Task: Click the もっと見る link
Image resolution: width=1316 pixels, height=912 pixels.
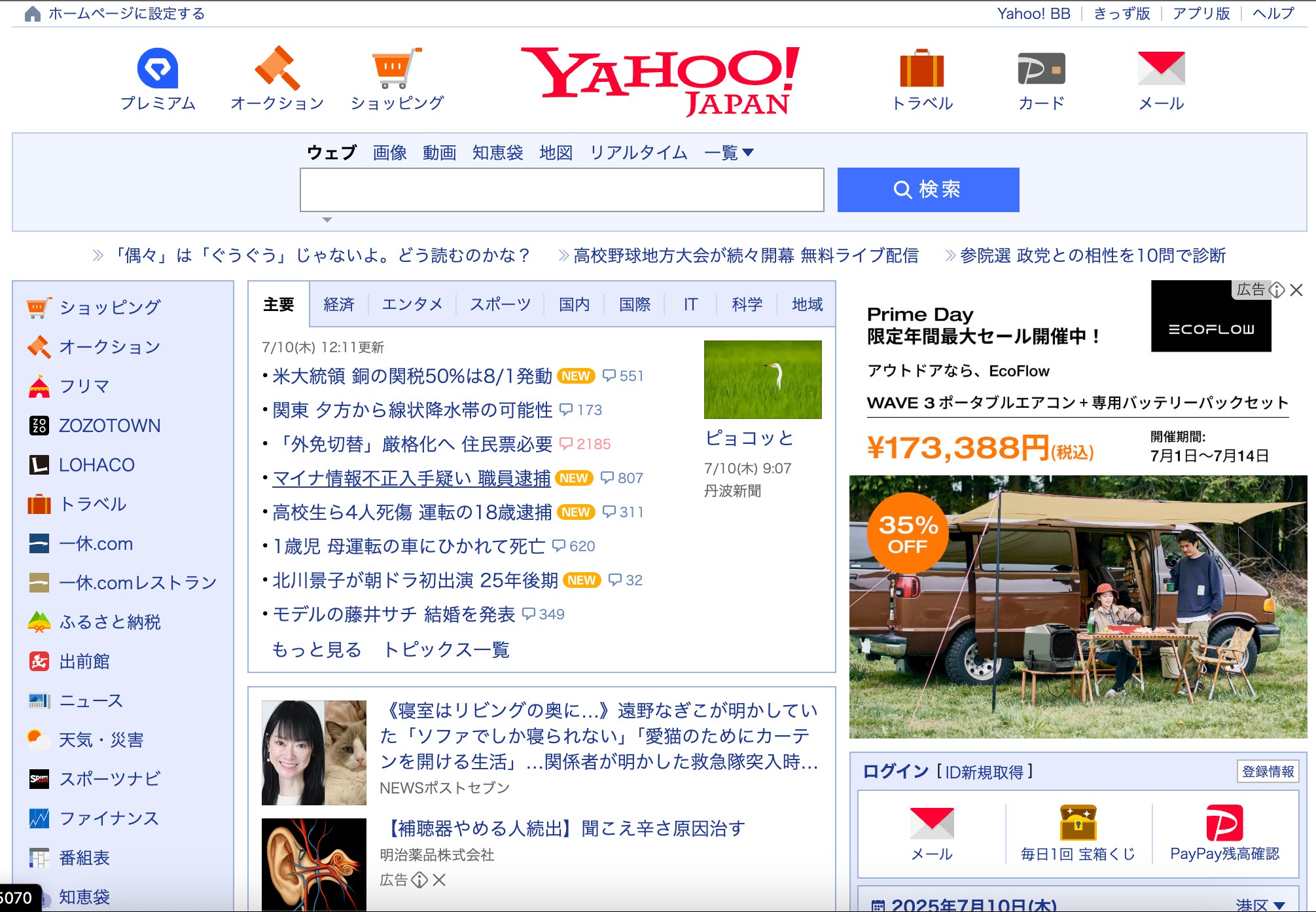Action: (317, 649)
